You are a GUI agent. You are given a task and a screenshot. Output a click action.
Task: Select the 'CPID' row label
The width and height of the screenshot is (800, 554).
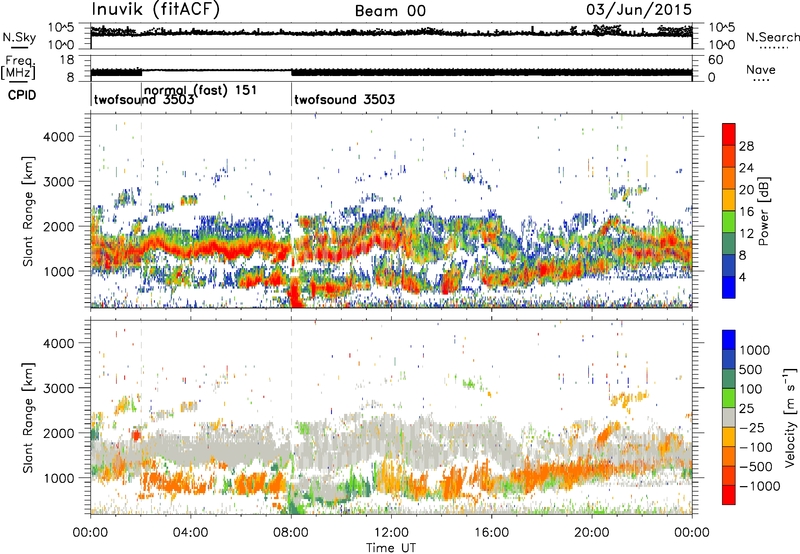coord(22,95)
